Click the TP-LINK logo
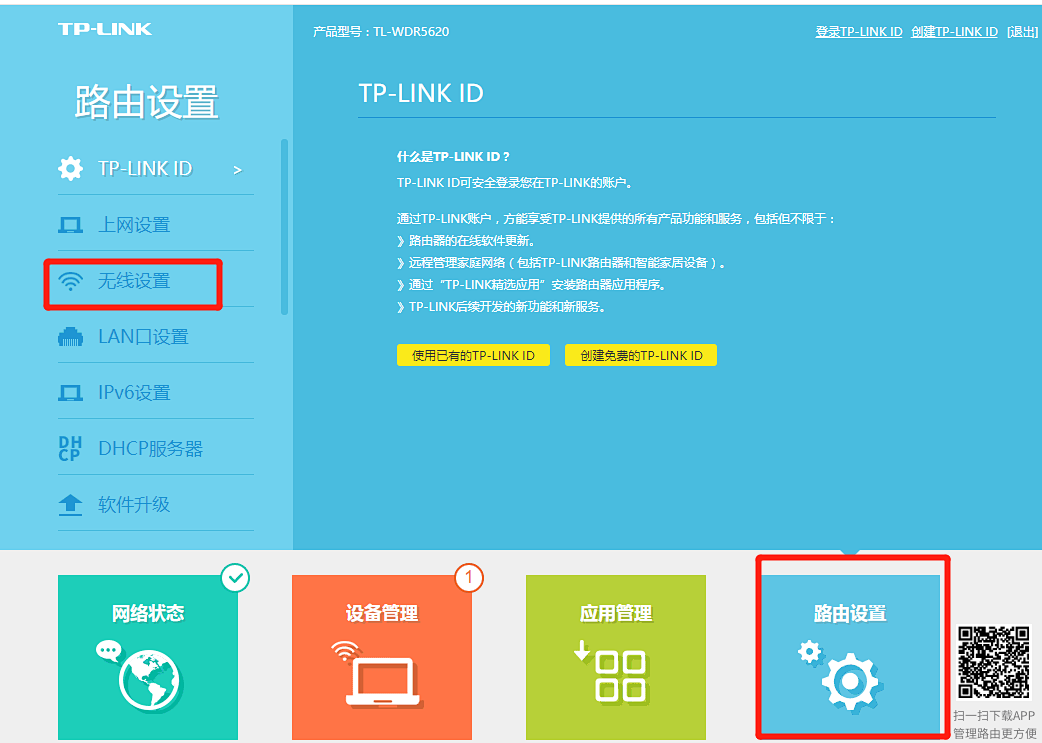 pos(105,29)
